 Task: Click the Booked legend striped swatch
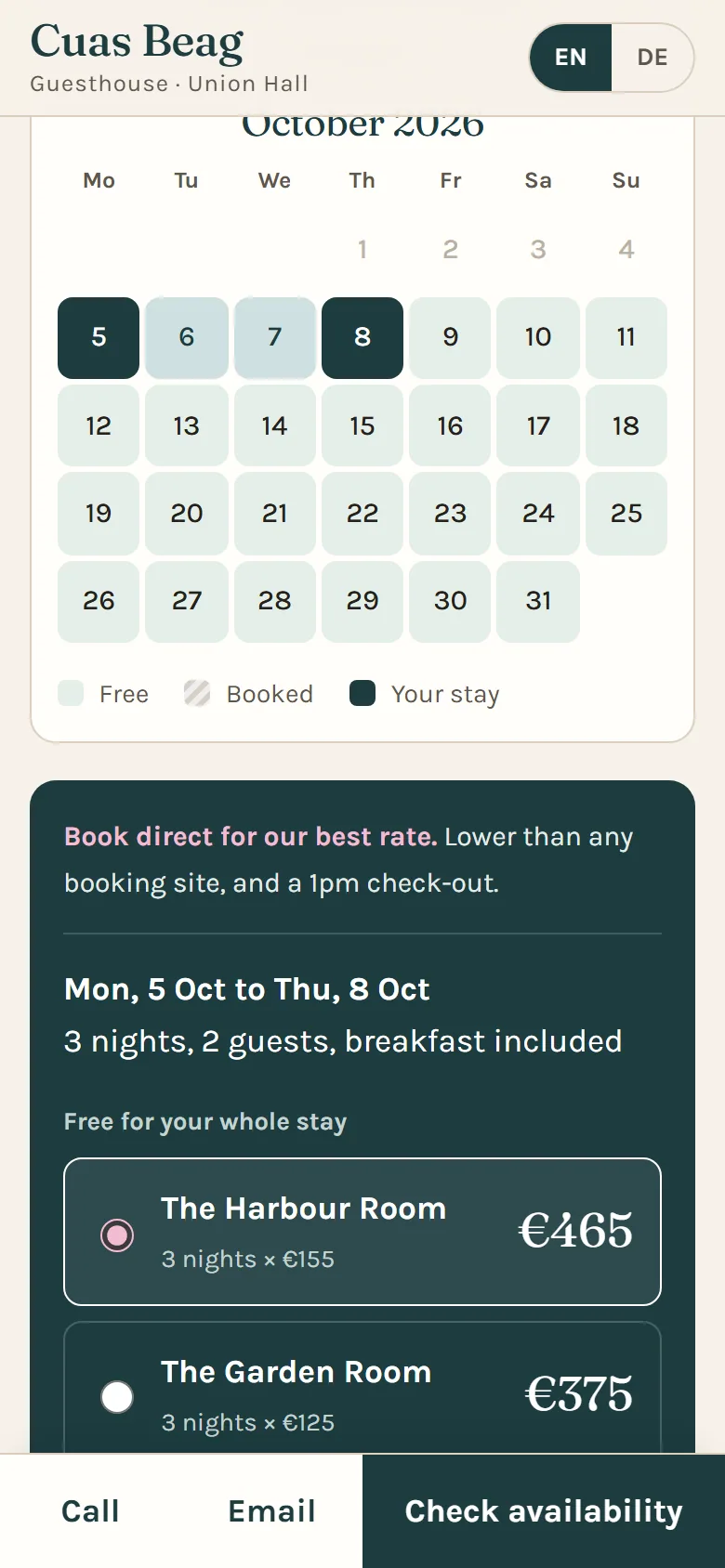pos(197,693)
